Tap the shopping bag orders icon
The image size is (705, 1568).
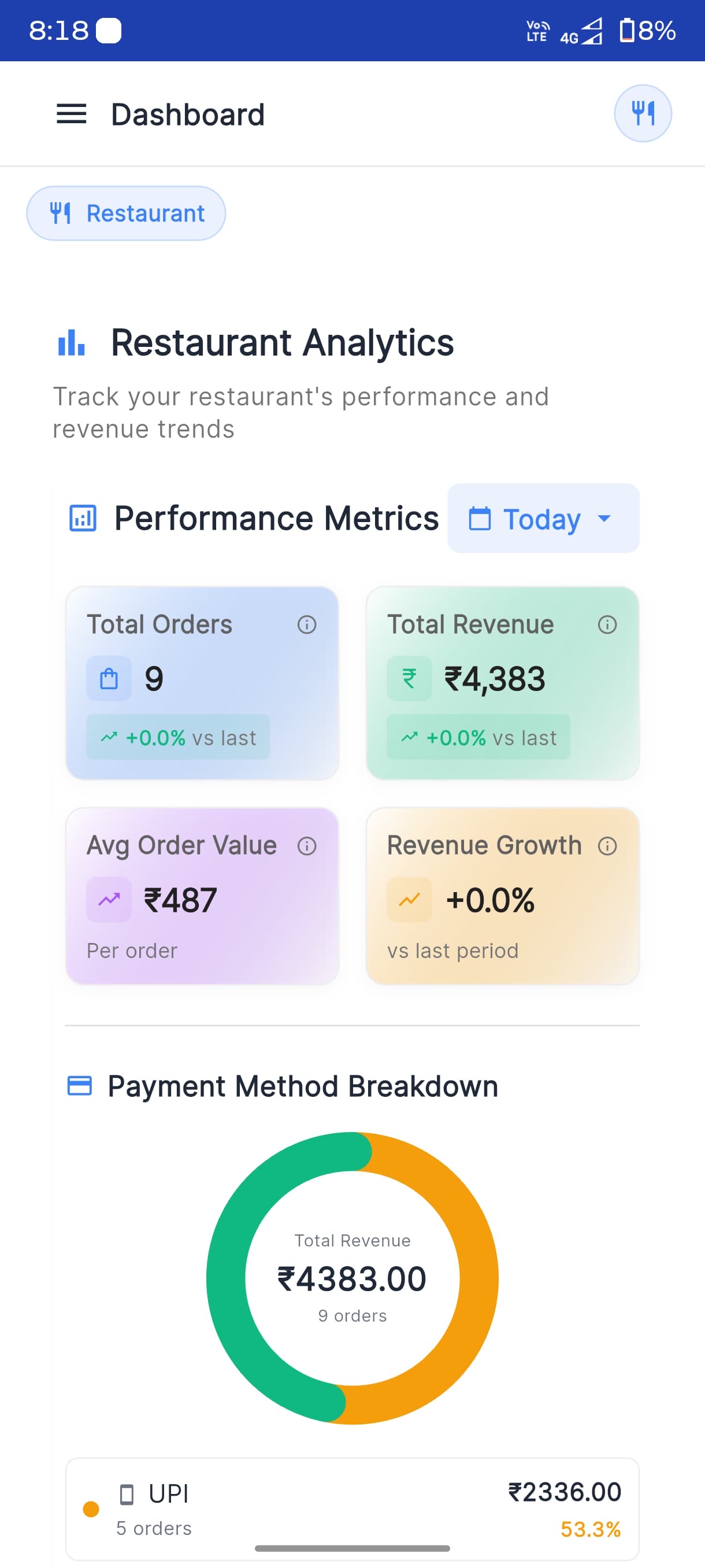pyautogui.click(x=109, y=678)
